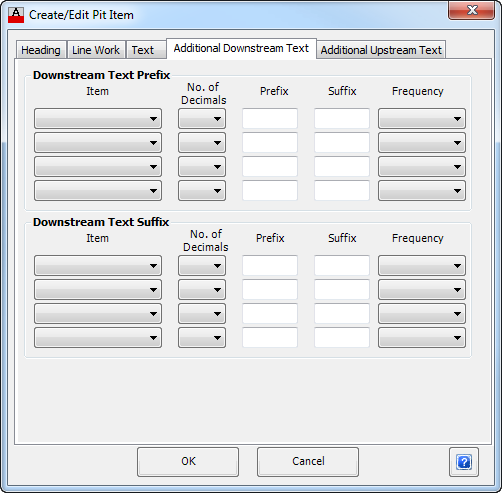Click the AutoCAD icon in the title bar
The width and height of the screenshot is (502, 493).
tap(16, 15)
